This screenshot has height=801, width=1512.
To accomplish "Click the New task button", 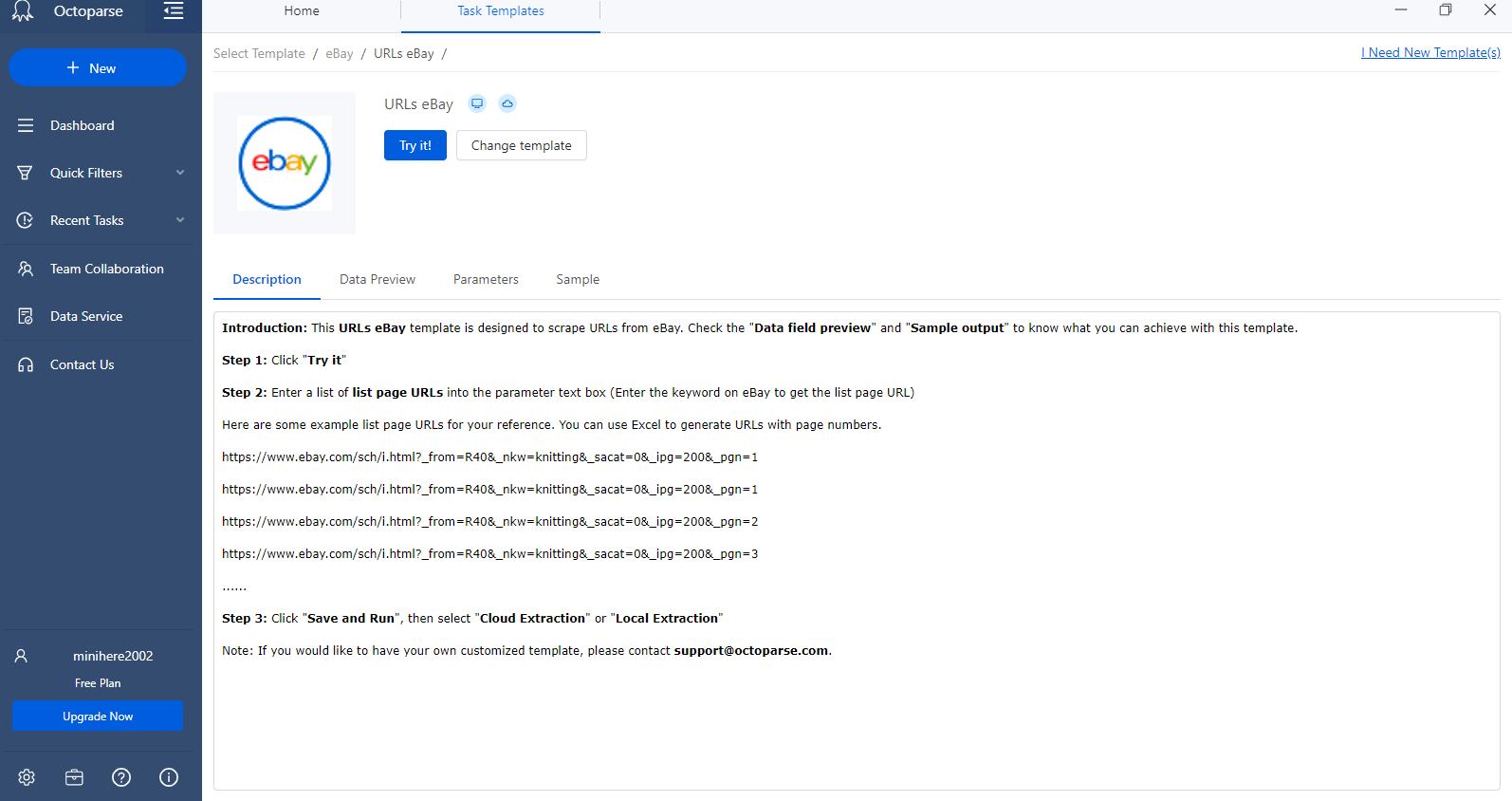I will pyautogui.click(x=98, y=68).
